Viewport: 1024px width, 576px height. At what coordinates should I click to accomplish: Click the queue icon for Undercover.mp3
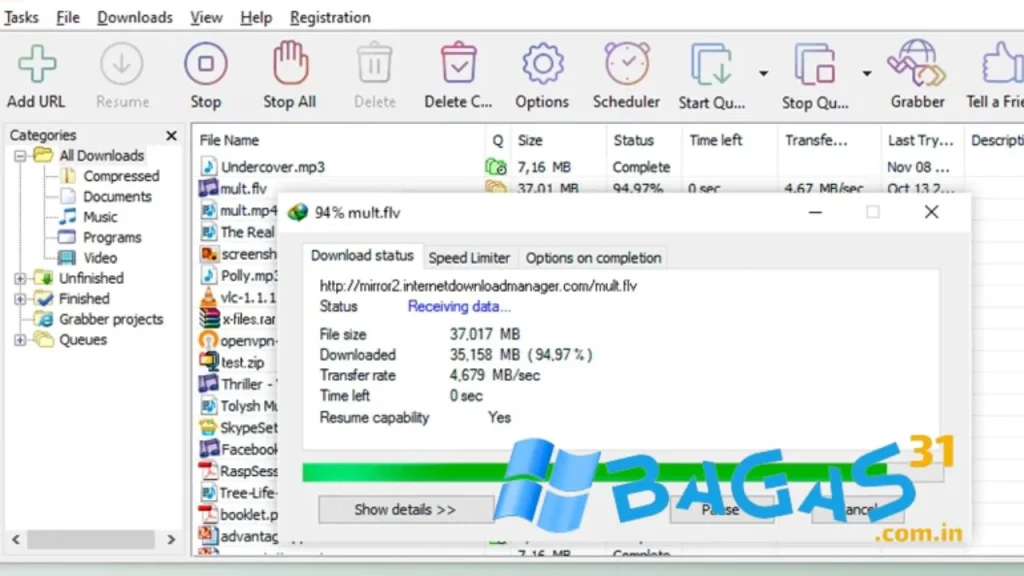(x=496, y=167)
